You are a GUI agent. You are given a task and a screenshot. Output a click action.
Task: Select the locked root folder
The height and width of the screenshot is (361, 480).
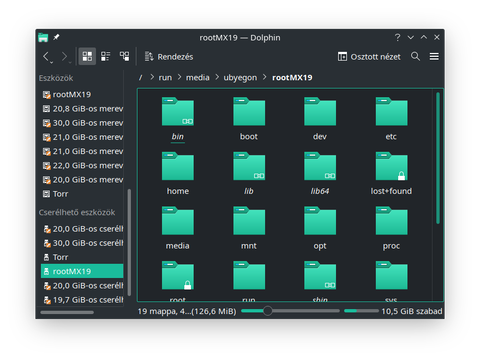tap(178, 276)
